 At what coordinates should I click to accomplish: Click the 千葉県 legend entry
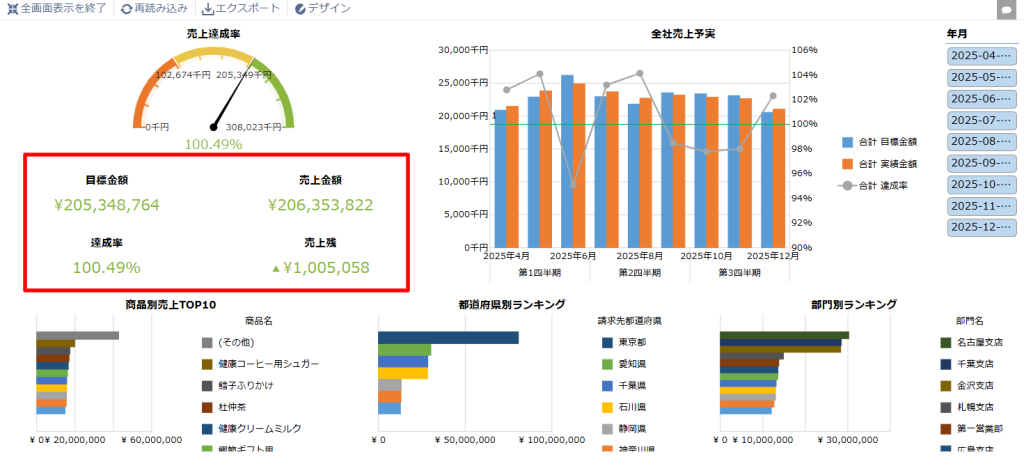coord(624,385)
